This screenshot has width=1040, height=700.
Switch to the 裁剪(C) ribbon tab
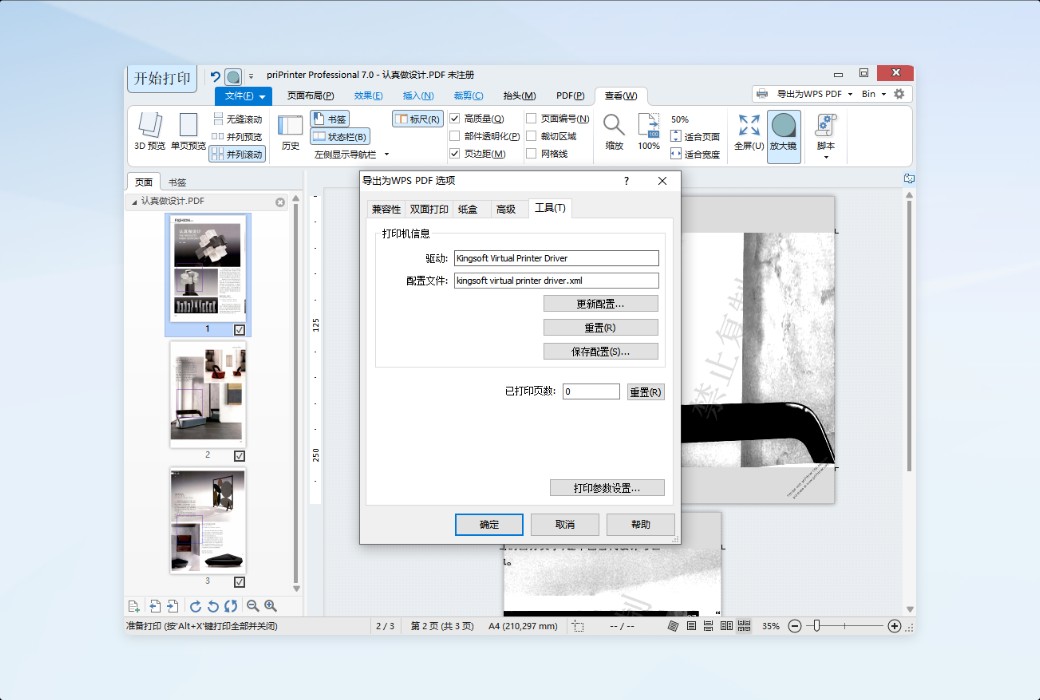tap(468, 96)
